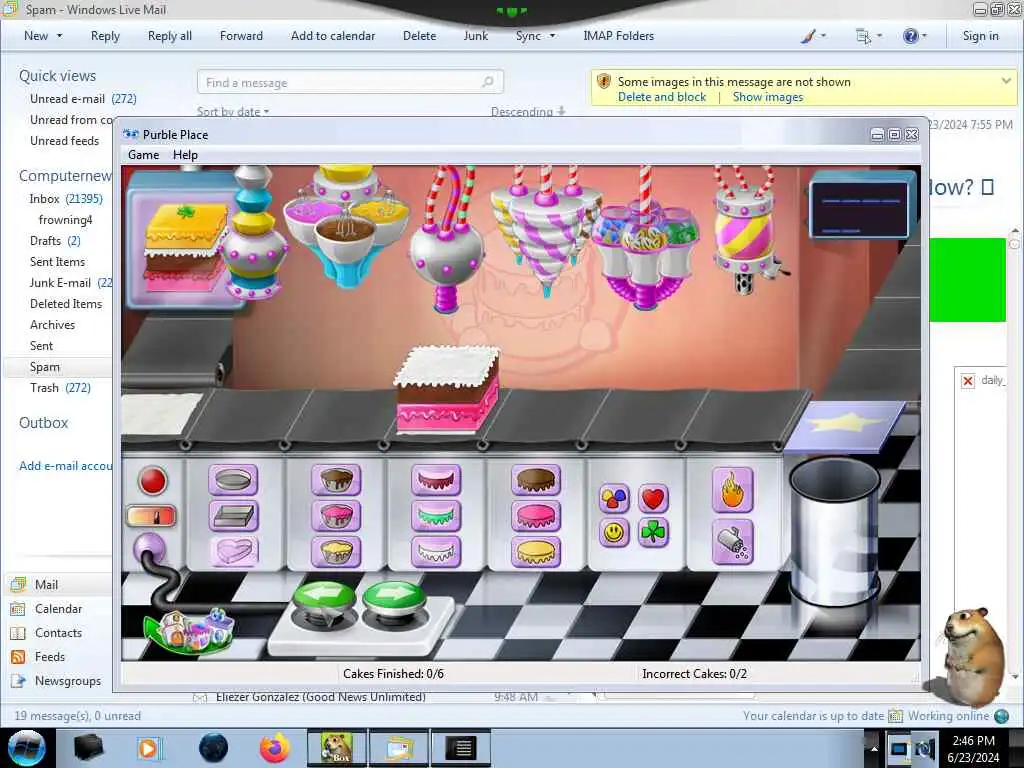Open the Deleted Items folder
Image resolution: width=1024 pixels, height=768 pixels.
tap(66, 304)
